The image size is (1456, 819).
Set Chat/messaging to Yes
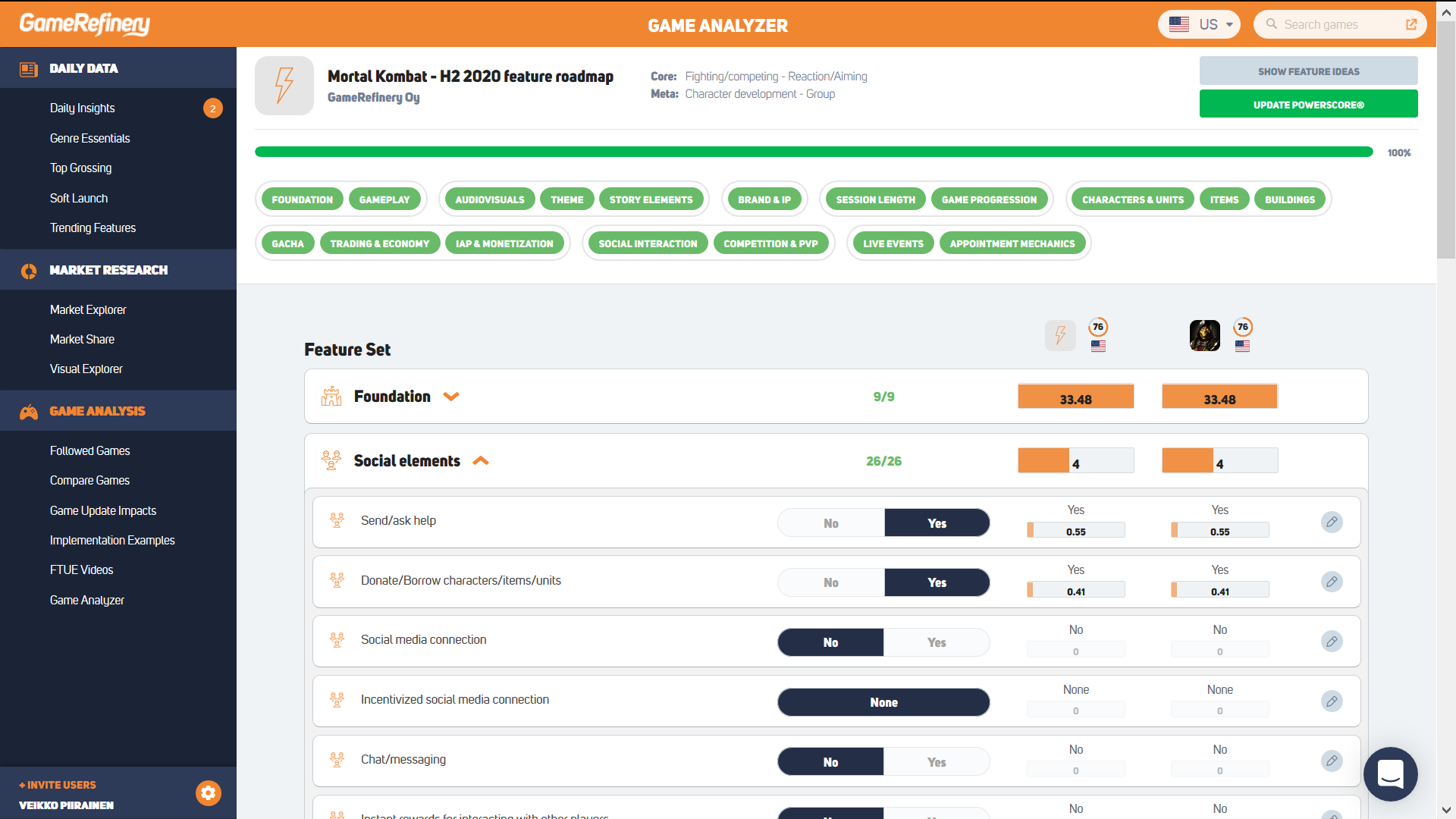click(x=937, y=762)
